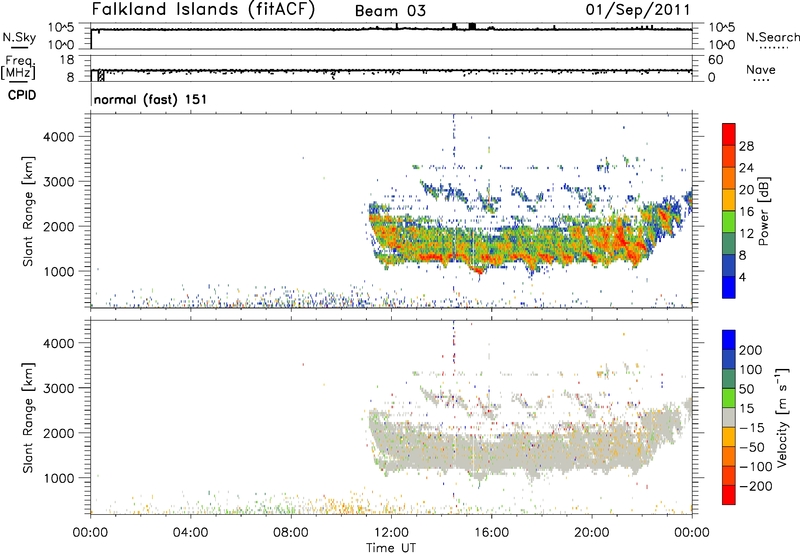Click the 'Nave' legend label
This screenshot has height=554, width=800.
click(x=761, y=69)
